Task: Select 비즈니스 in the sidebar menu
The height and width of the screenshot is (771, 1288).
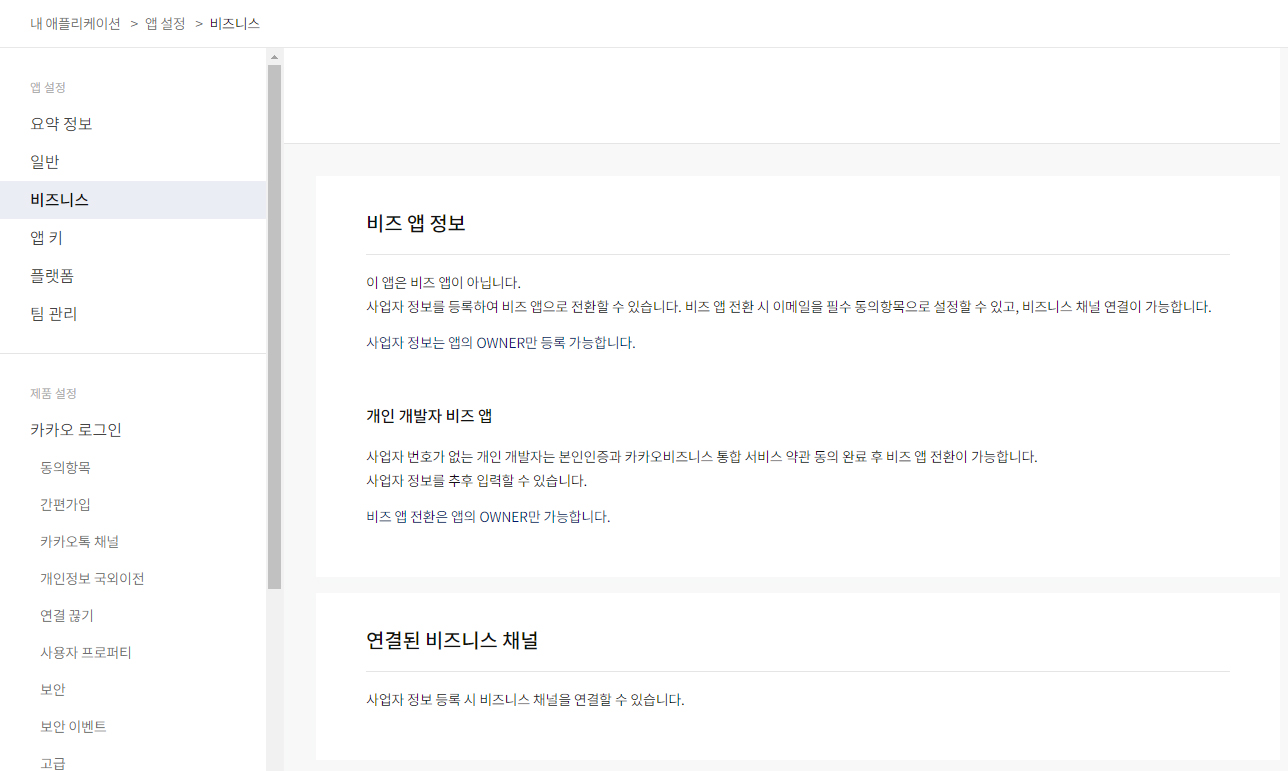Action: point(133,200)
